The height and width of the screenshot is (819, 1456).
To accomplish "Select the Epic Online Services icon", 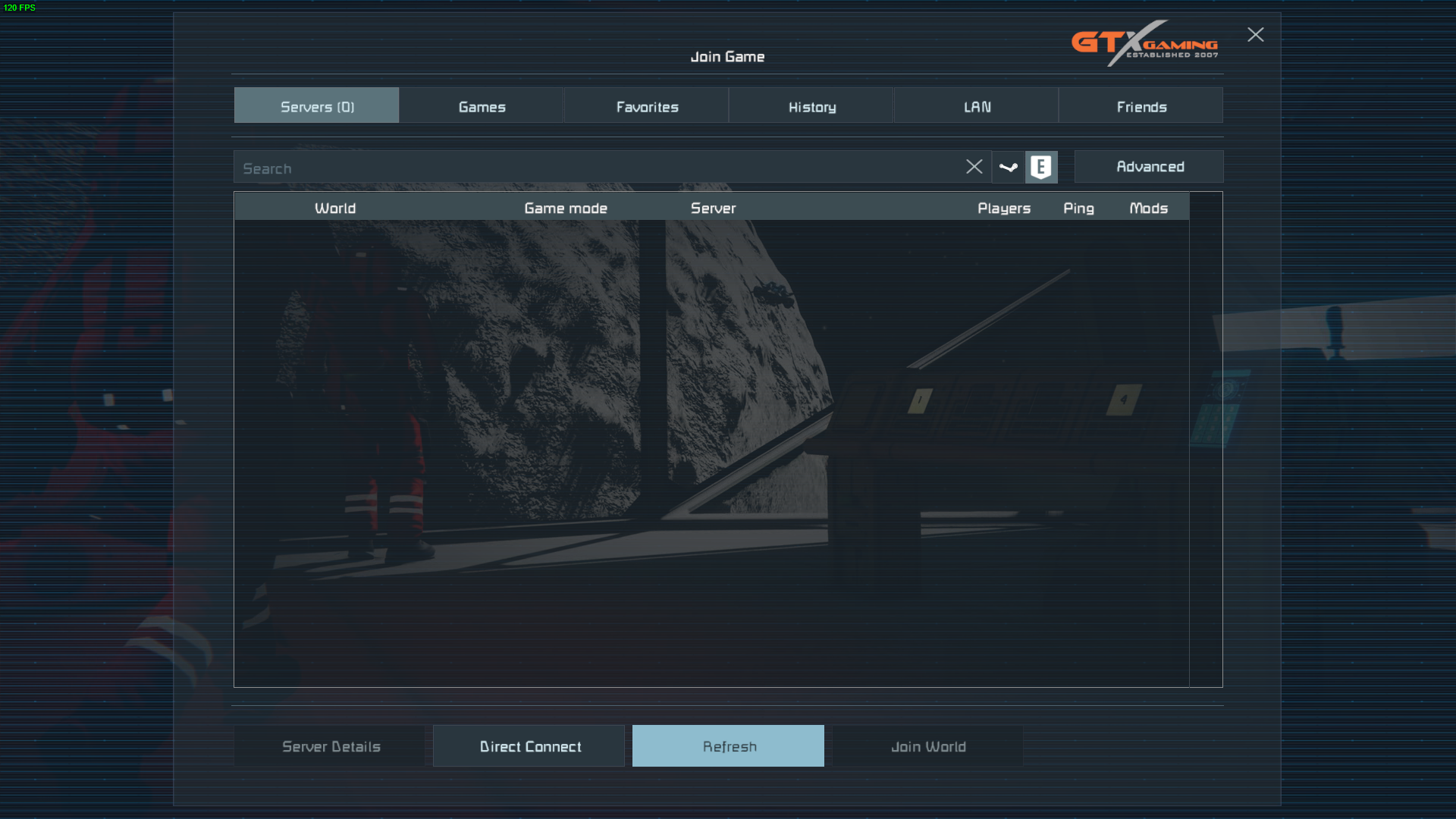I will (x=1041, y=167).
